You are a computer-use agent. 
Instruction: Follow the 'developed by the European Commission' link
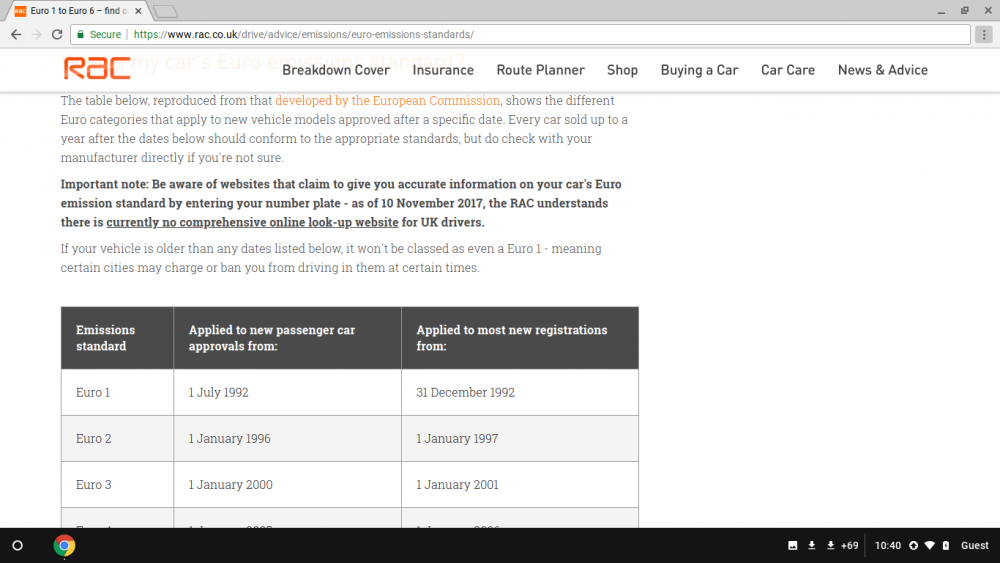(388, 101)
